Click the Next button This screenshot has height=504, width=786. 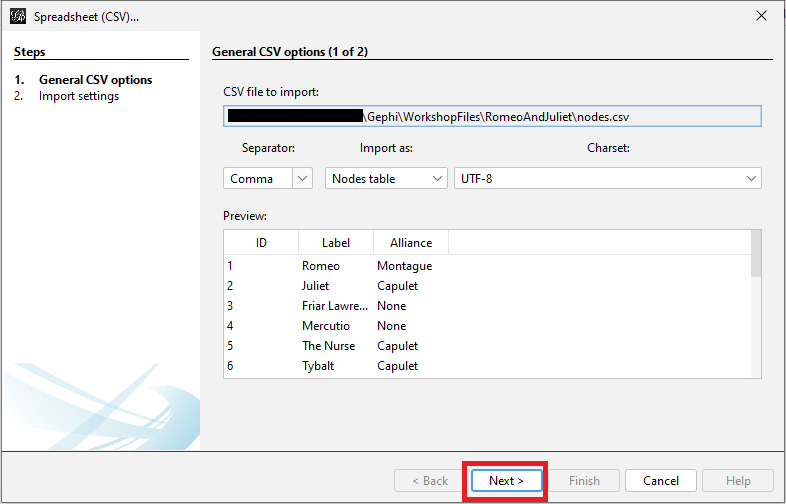pos(506,481)
